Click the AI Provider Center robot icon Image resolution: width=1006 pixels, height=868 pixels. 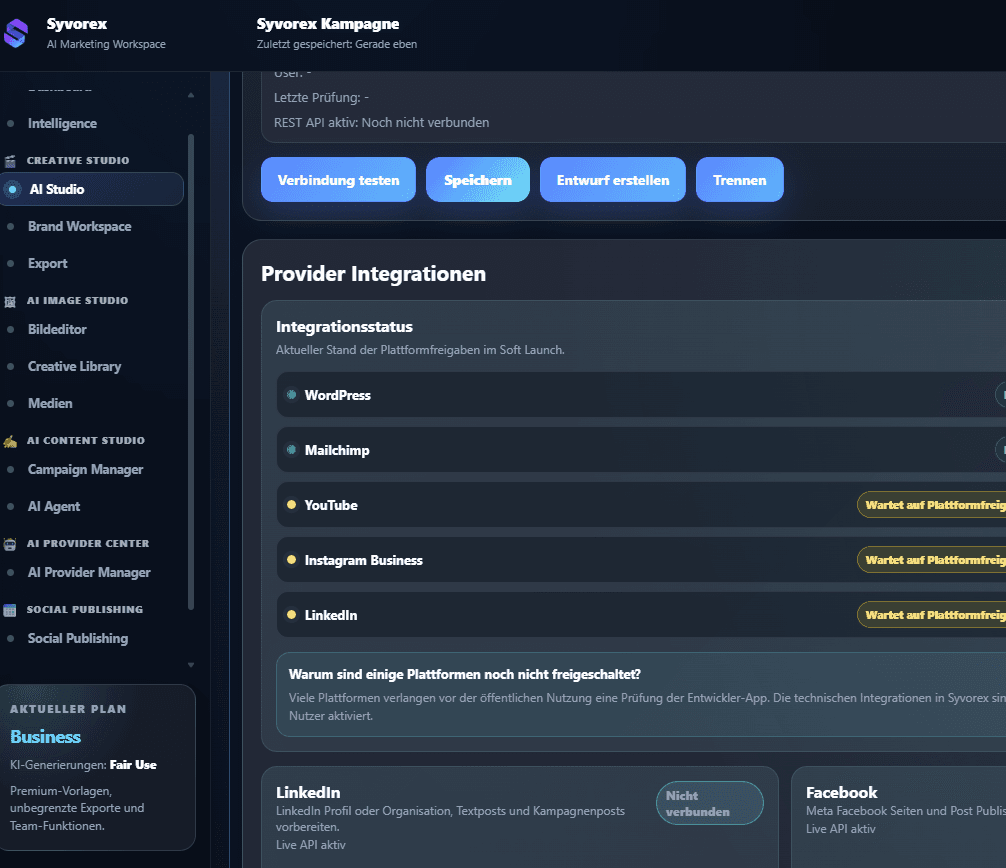click(x=10, y=544)
